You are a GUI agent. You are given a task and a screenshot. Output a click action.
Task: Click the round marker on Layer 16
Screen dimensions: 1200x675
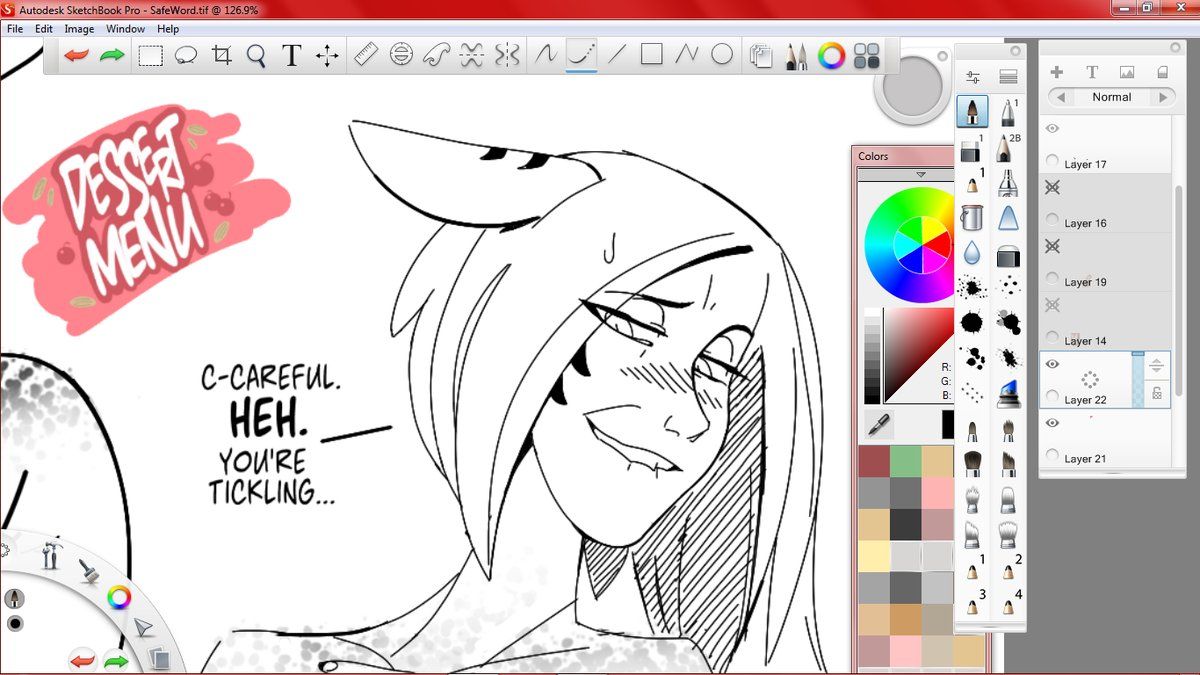pos(1052,220)
